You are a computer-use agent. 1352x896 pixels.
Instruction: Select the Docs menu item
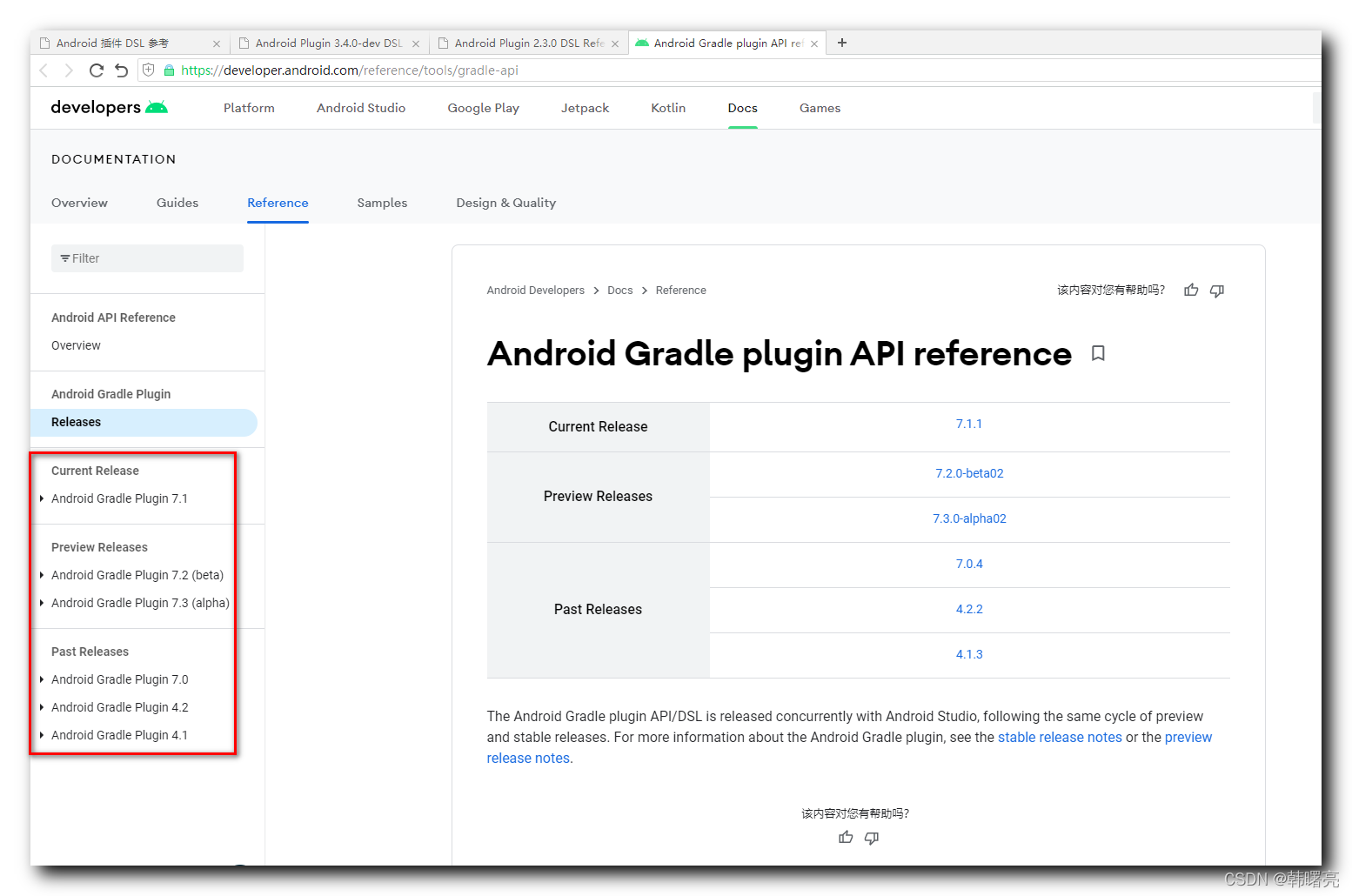click(743, 108)
